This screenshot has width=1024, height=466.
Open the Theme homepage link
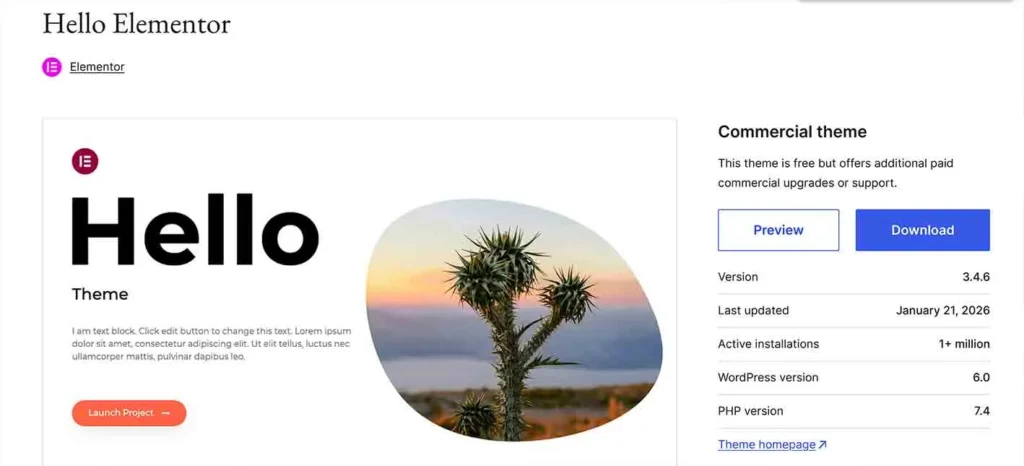[x=766, y=444]
